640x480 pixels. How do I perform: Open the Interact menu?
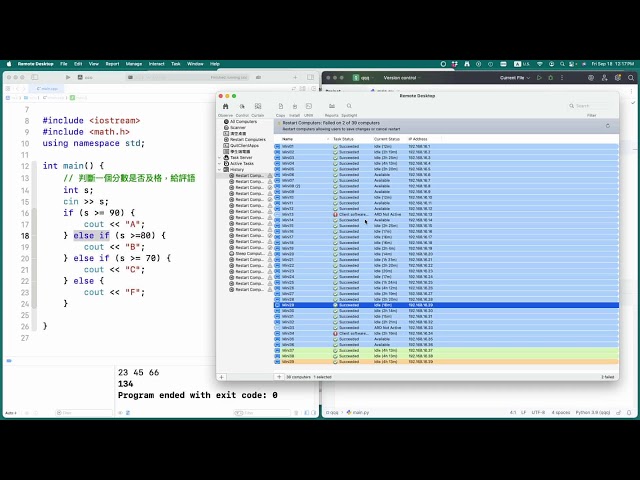pos(156,64)
